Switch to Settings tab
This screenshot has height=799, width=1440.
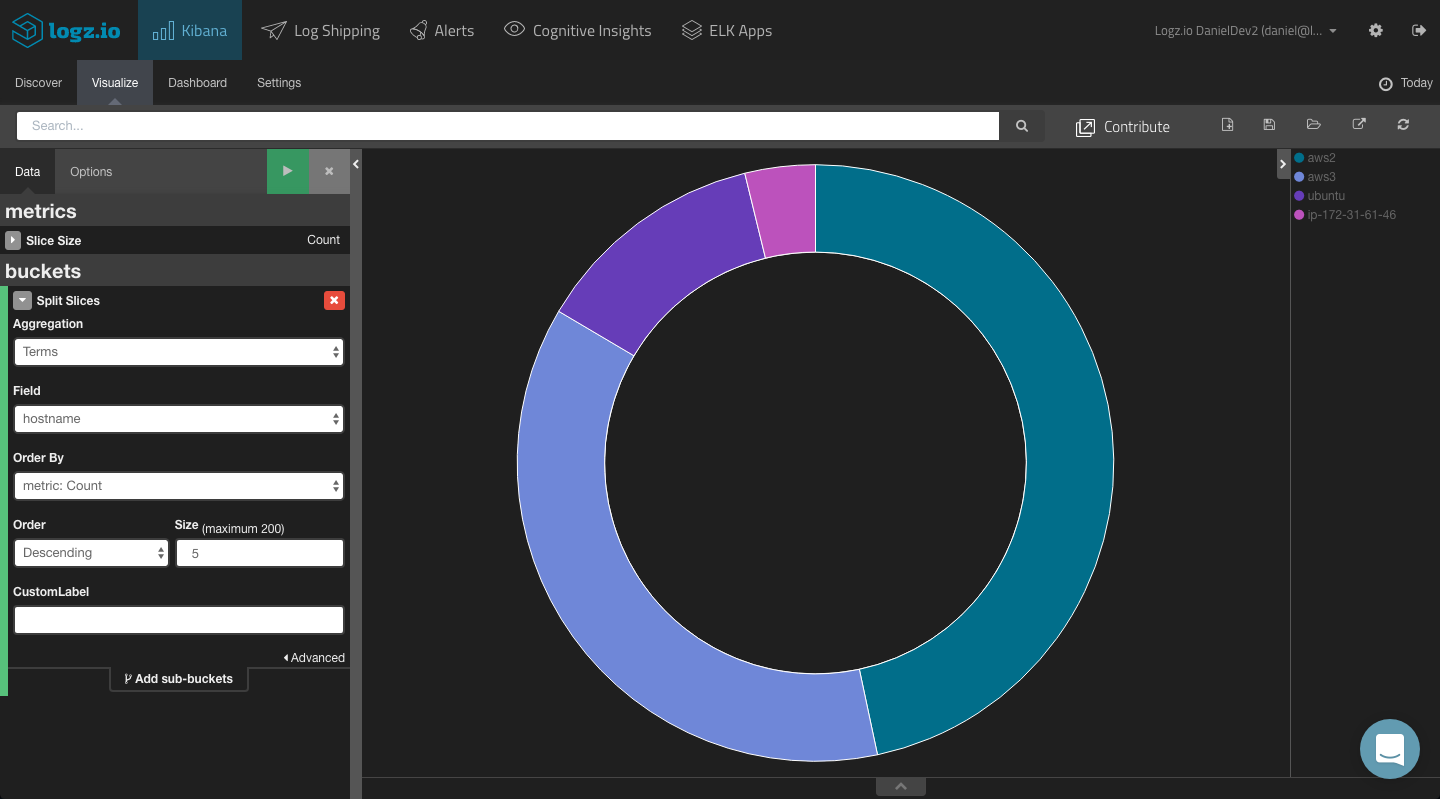click(279, 83)
